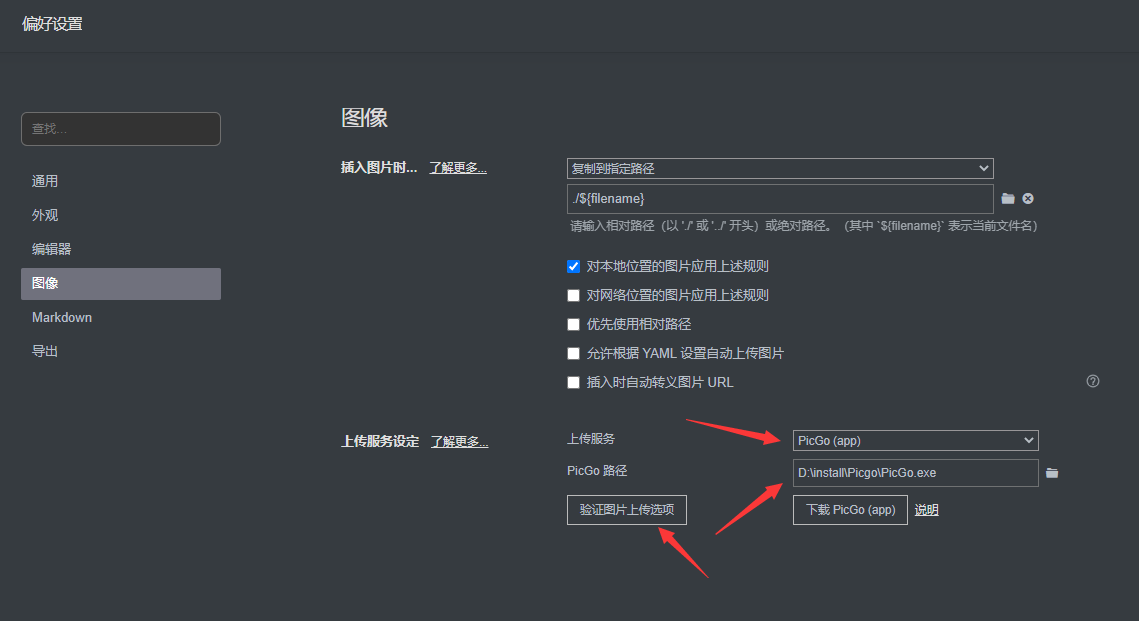Enable auto-escape image URL on insert
This screenshot has height=621, width=1139.
pos(574,383)
